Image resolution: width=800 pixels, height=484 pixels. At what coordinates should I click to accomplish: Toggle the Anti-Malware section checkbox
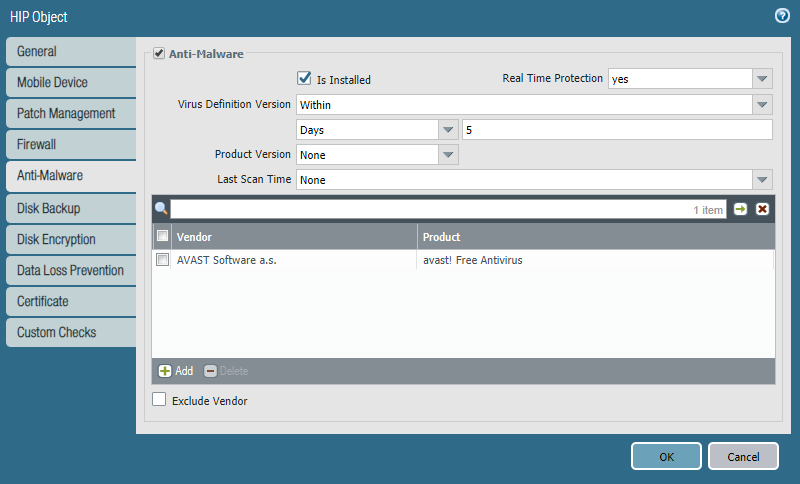(159, 54)
